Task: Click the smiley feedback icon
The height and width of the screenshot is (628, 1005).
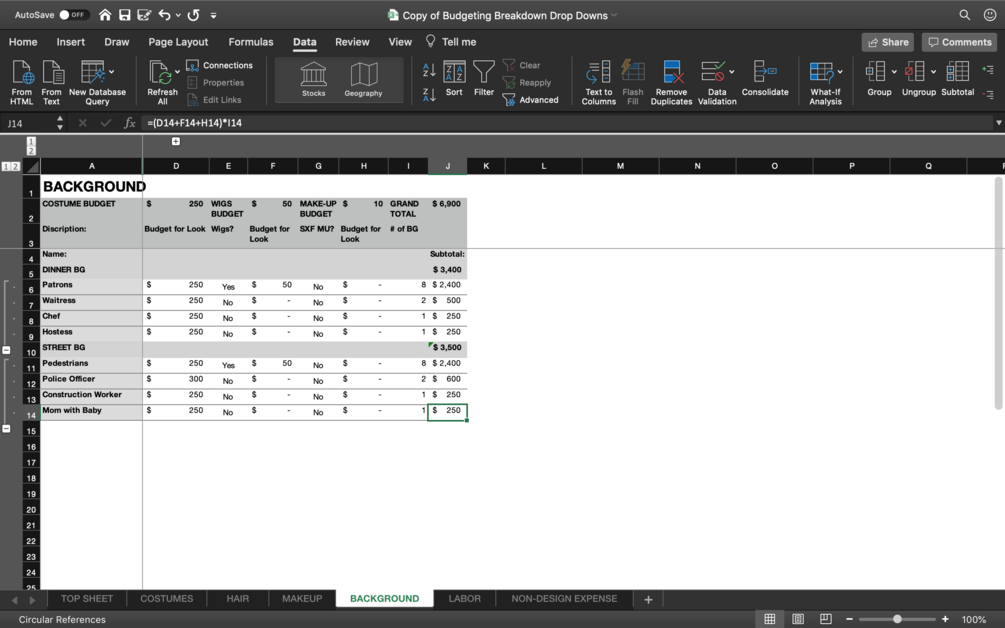Action: click(x=990, y=15)
